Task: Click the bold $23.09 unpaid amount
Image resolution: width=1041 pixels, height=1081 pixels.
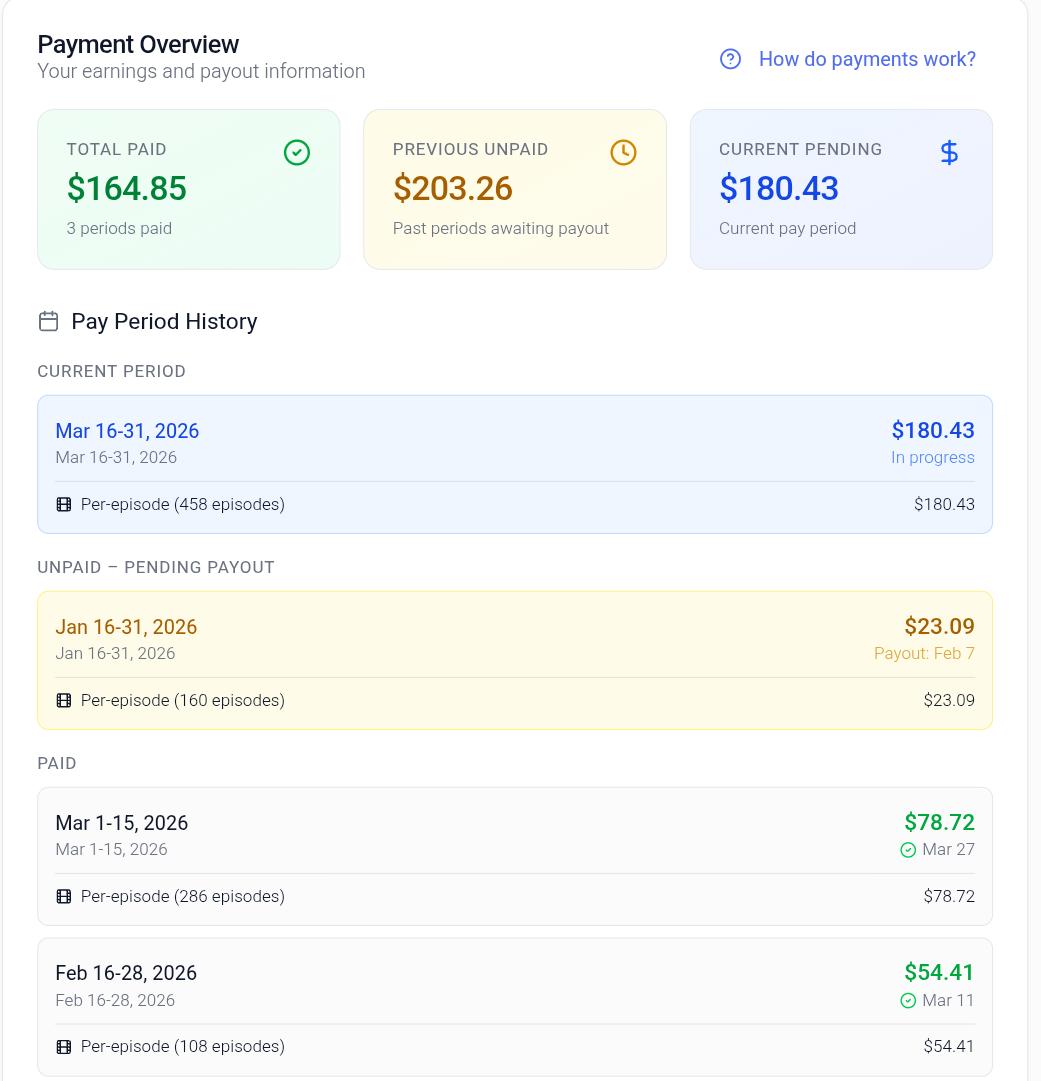Action: (x=939, y=626)
